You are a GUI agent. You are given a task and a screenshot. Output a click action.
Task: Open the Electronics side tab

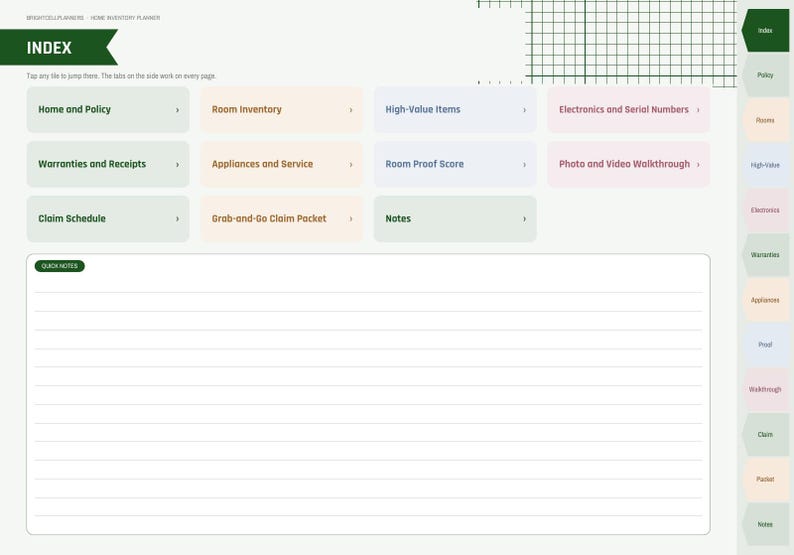tap(765, 210)
